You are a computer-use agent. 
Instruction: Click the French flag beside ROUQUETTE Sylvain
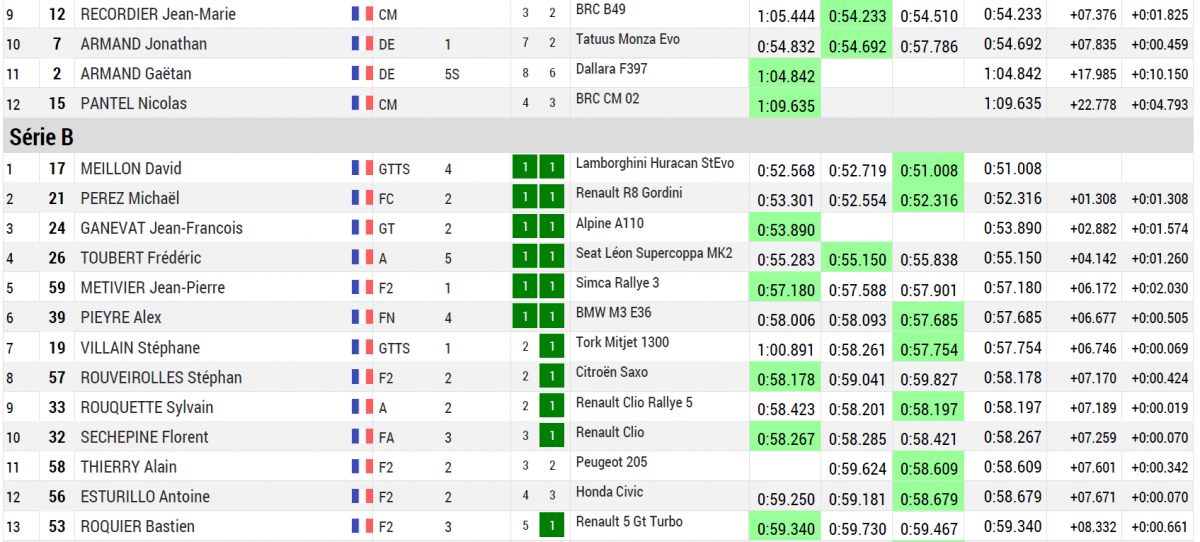(362, 408)
